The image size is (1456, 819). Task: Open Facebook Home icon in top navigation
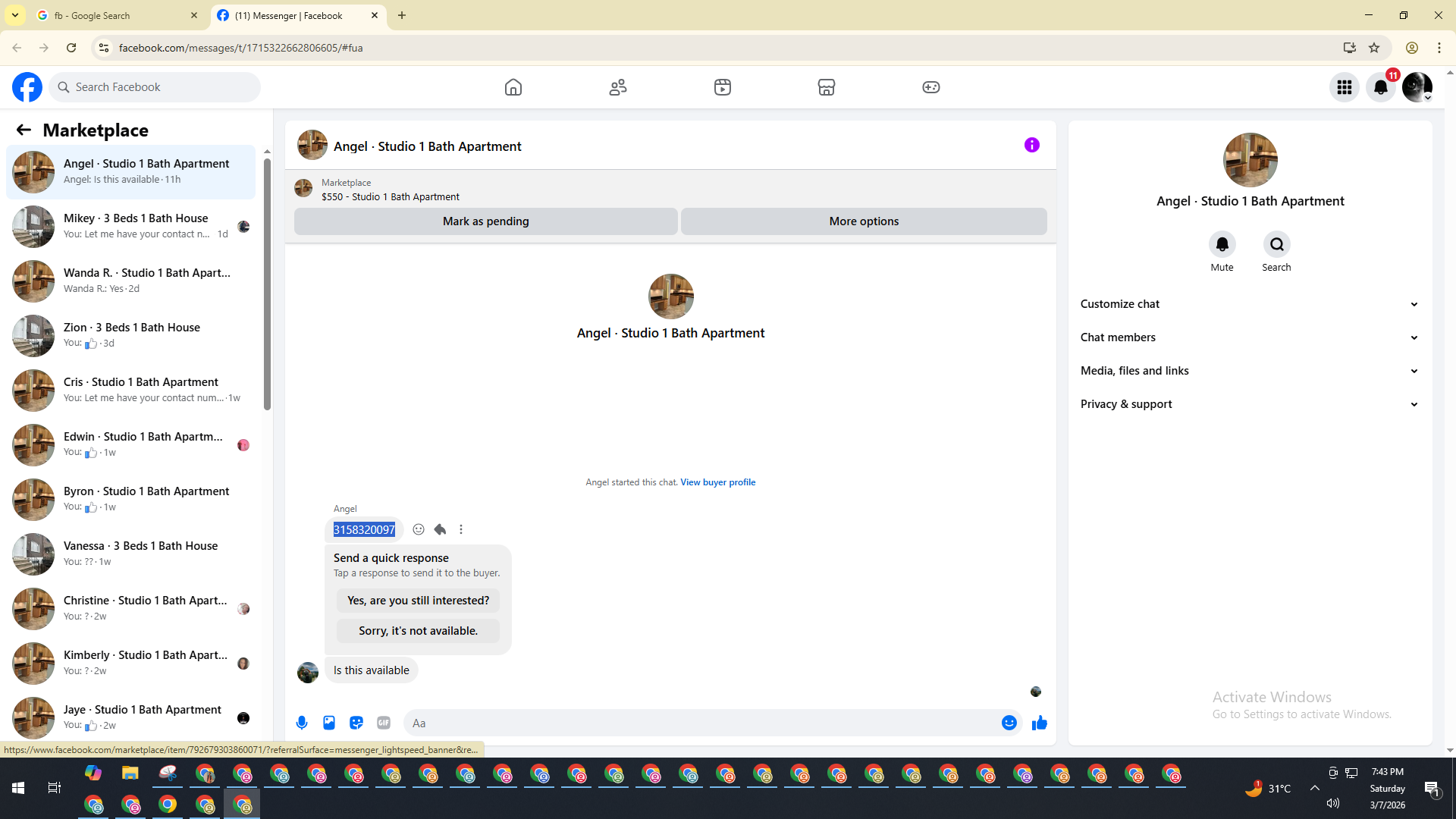click(x=513, y=87)
